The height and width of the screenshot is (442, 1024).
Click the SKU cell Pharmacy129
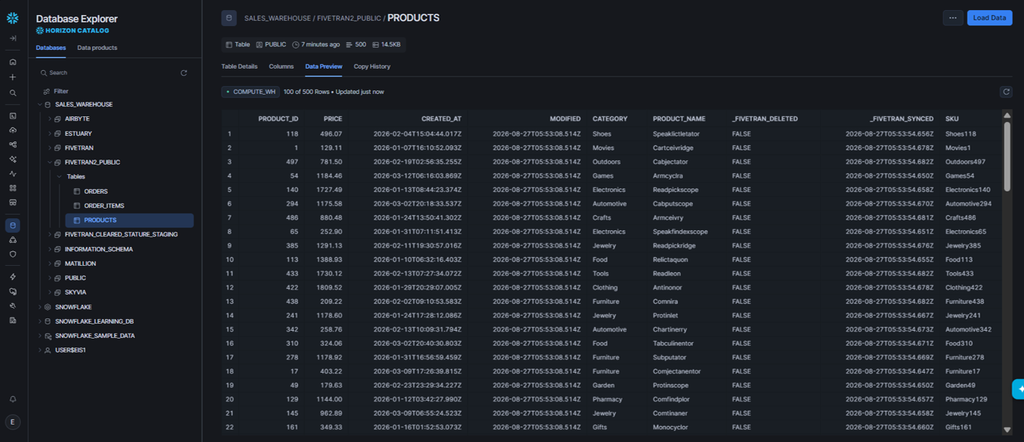click(966, 399)
